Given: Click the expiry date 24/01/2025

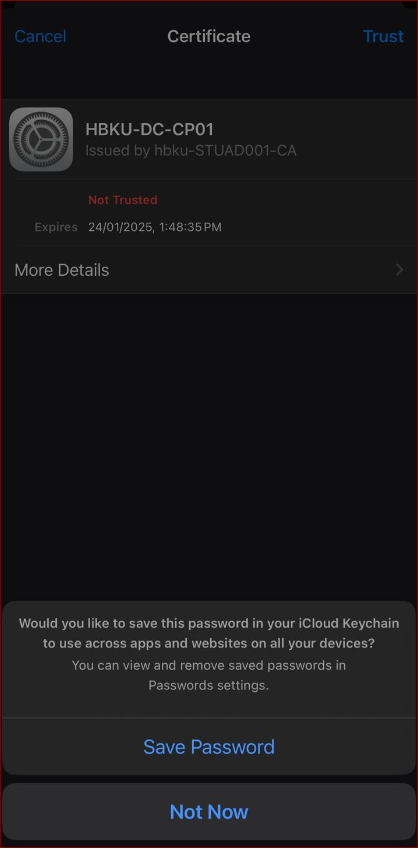Looking at the screenshot, I should (x=122, y=227).
